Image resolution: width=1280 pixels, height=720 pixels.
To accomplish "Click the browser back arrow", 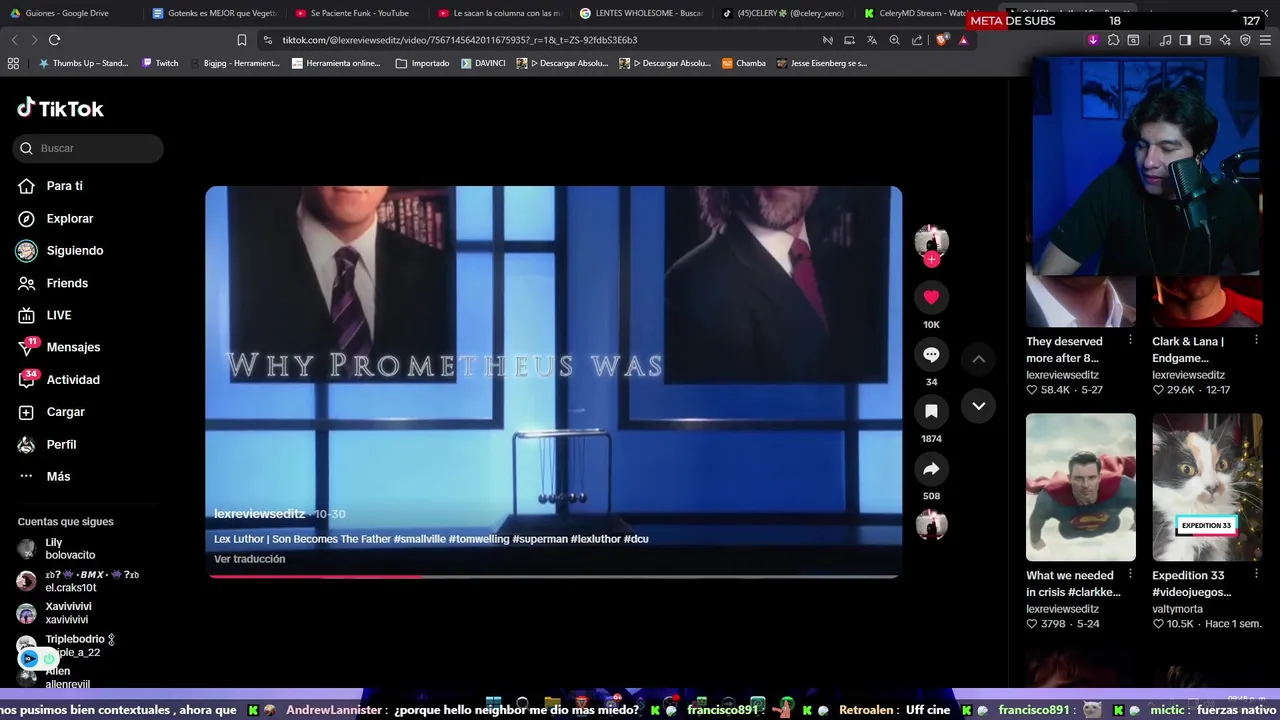I will (14, 40).
